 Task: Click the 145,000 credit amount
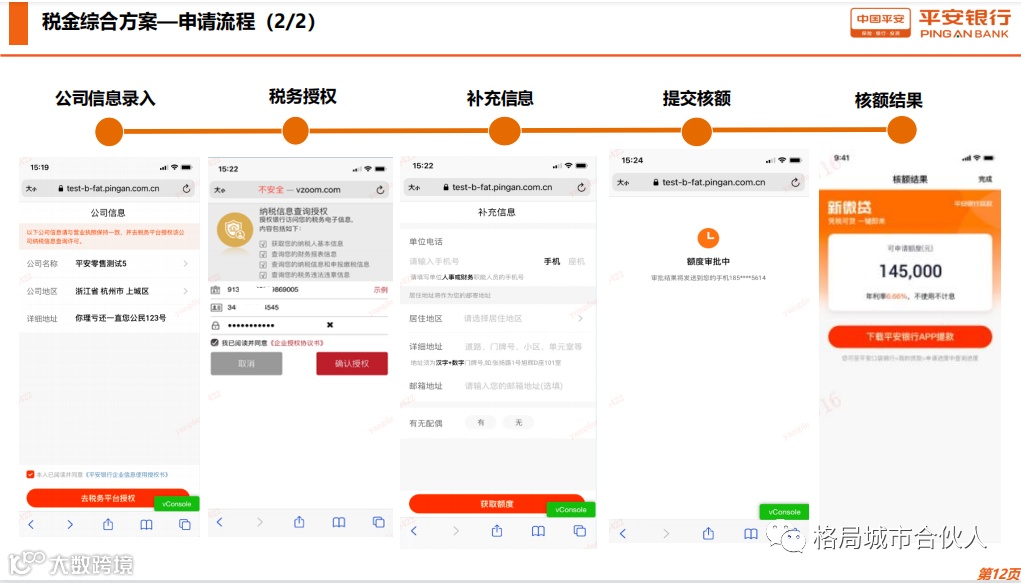(910, 271)
